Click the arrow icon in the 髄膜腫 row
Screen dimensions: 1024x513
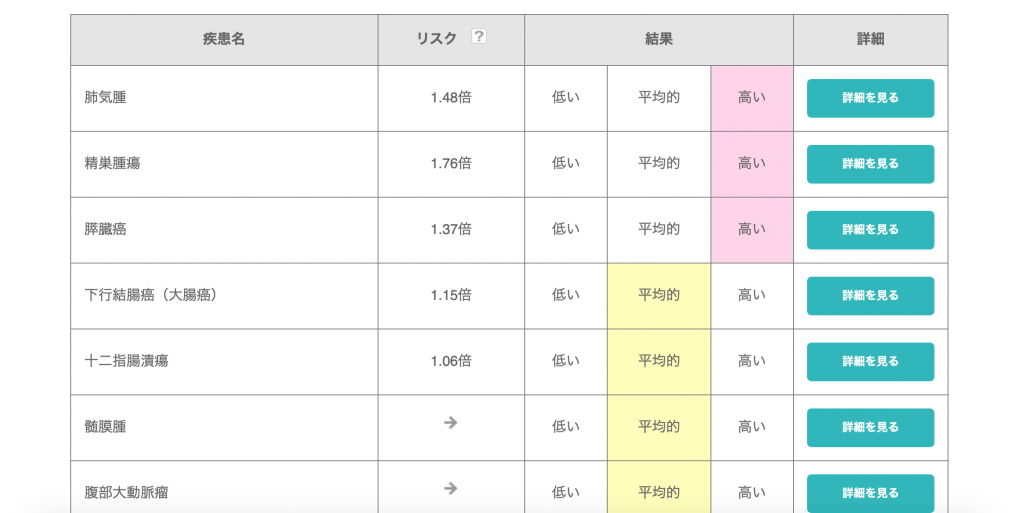click(451, 423)
